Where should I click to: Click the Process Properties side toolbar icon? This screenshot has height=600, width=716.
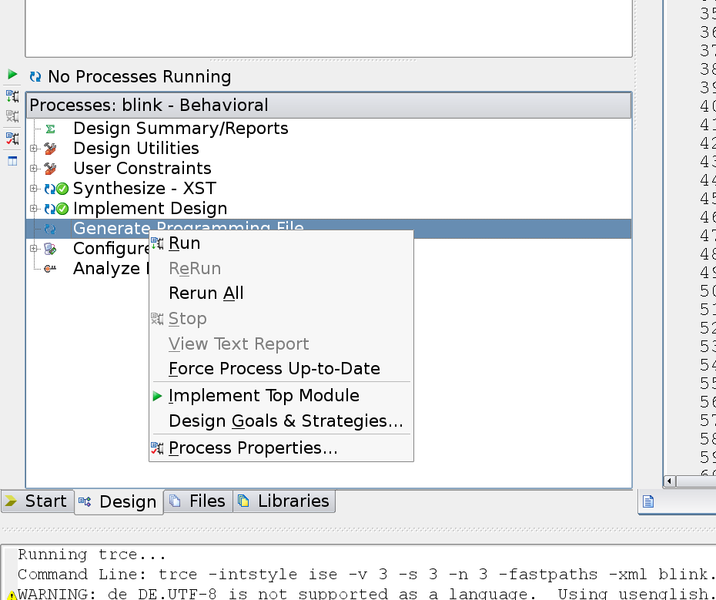pos(12,138)
